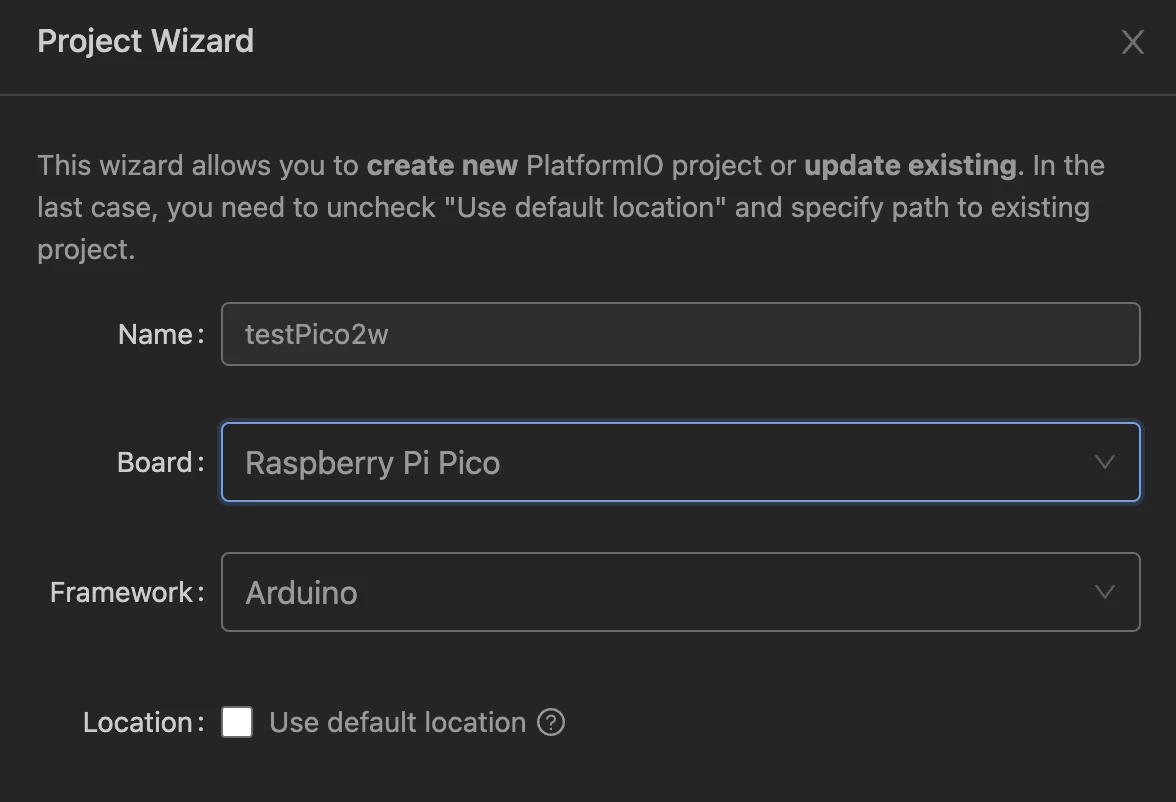Screen dimensions: 1176x802
Task: Click the Board label
Action: pos(159,462)
